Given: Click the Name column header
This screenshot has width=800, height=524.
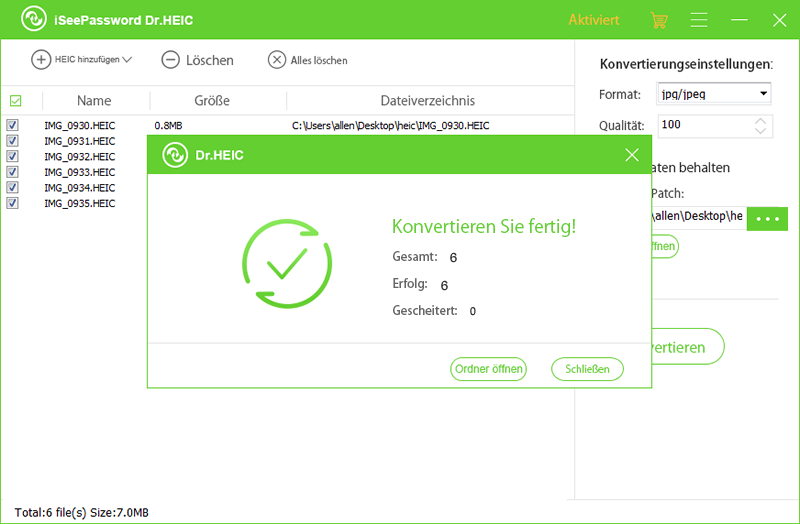Looking at the screenshot, I should pyautogui.click(x=94, y=101).
